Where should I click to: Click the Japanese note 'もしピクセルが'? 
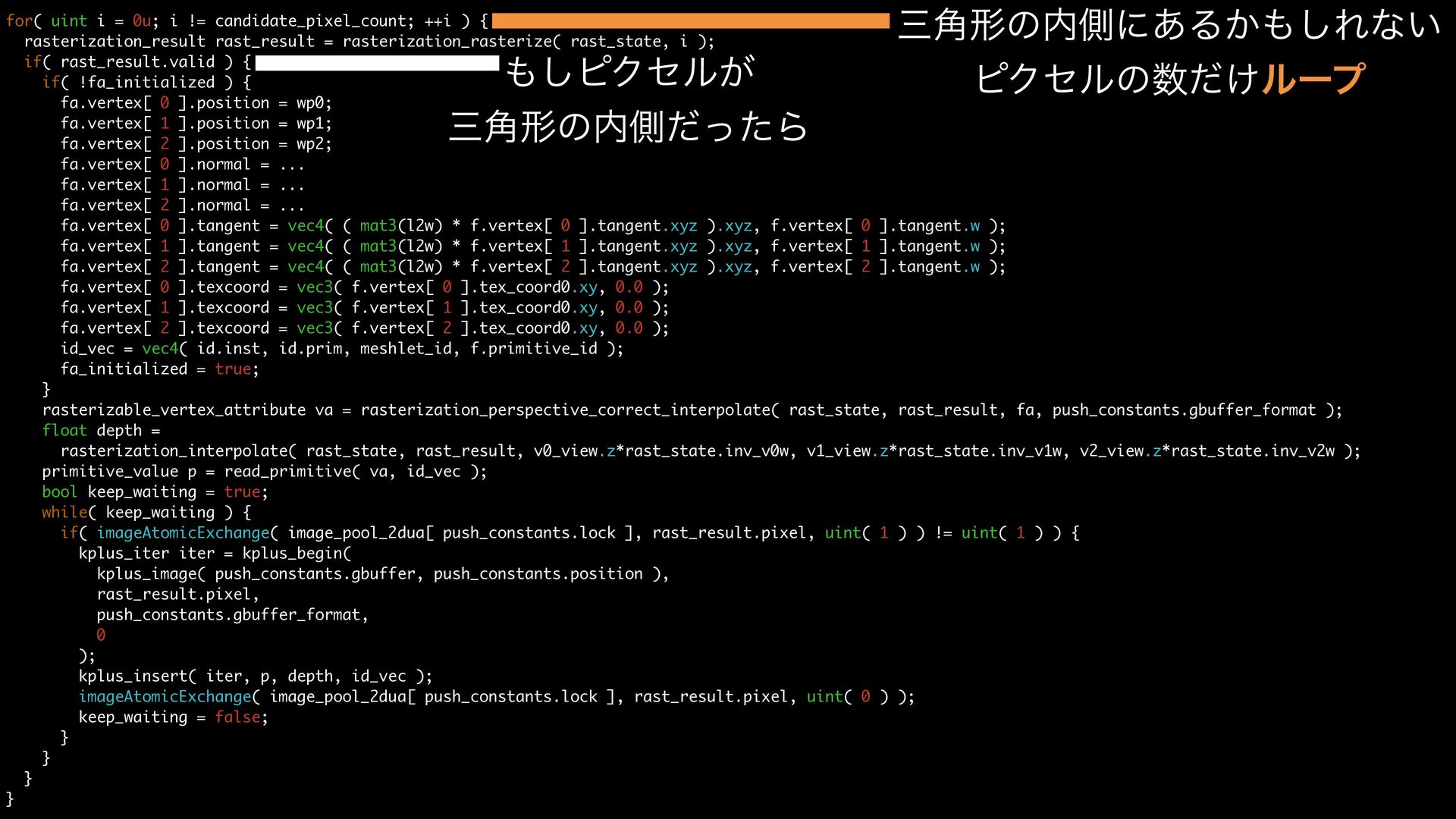(x=630, y=71)
